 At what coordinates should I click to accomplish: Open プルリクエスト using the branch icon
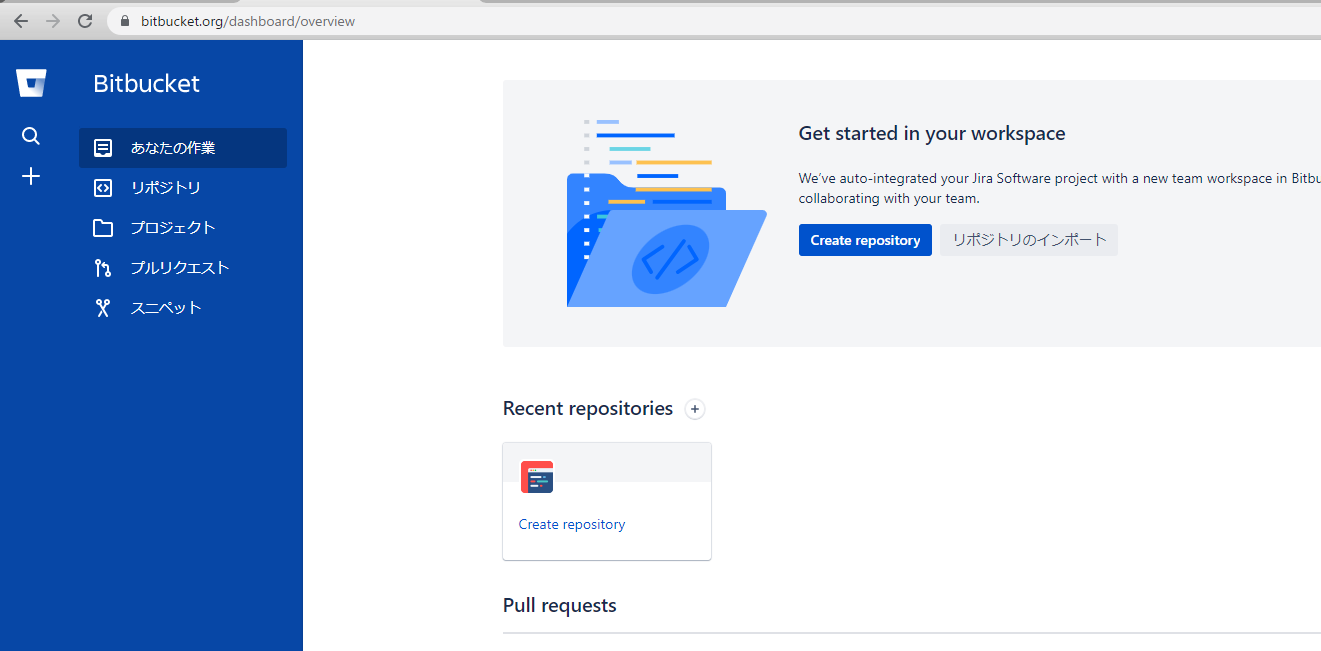coord(102,267)
